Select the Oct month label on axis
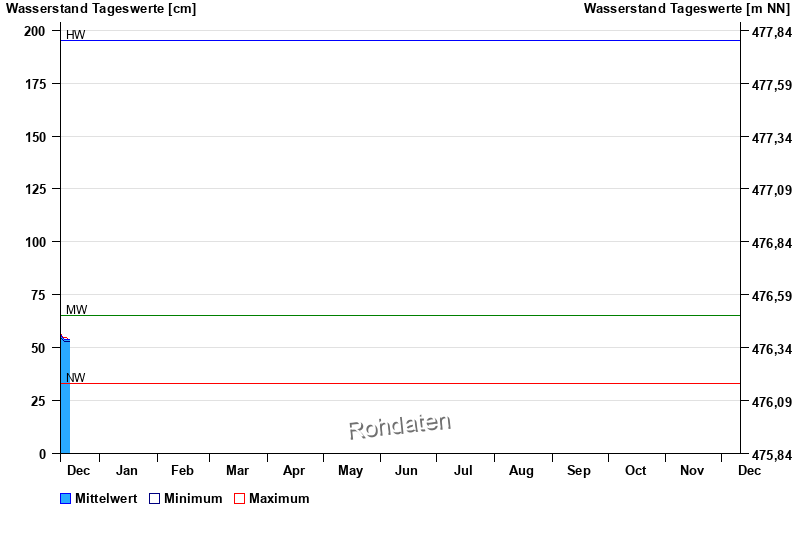The image size is (800, 550). [635, 471]
